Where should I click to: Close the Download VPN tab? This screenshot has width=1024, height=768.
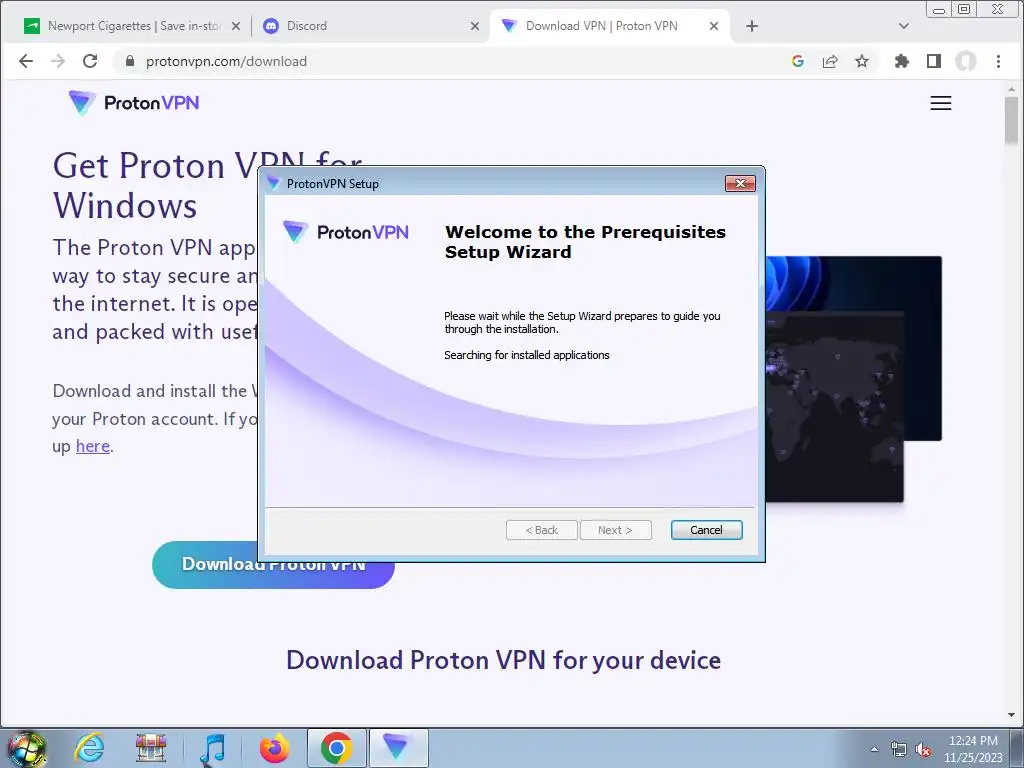pos(714,26)
